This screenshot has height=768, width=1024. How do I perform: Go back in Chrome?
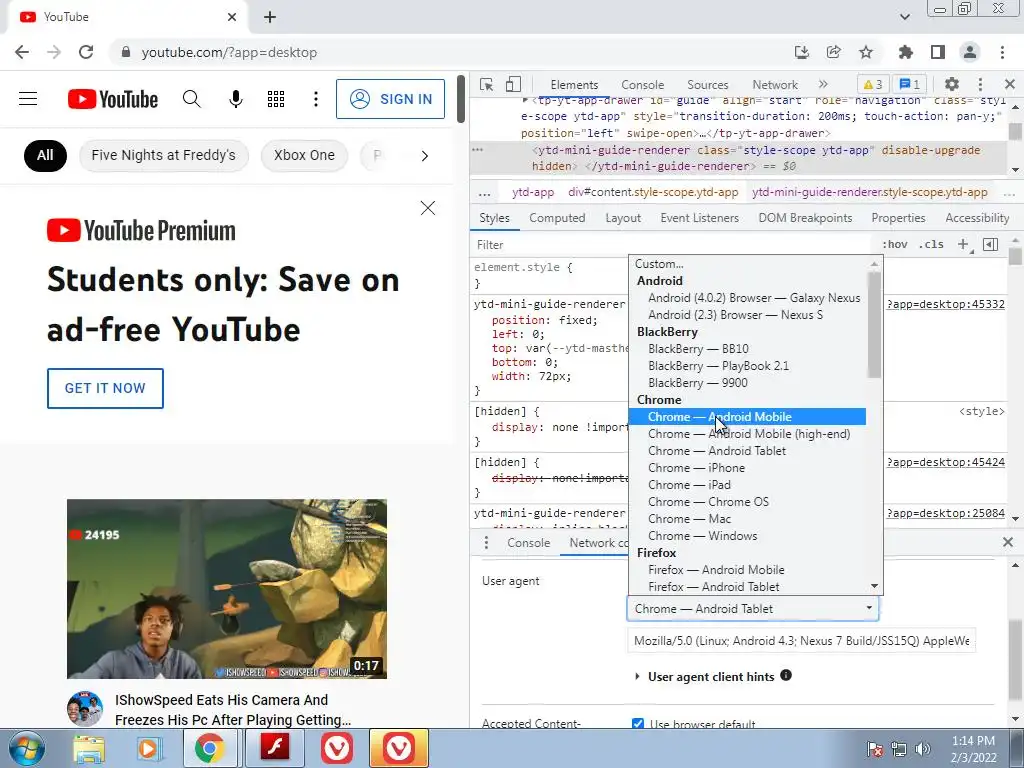click(x=22, y=52)
